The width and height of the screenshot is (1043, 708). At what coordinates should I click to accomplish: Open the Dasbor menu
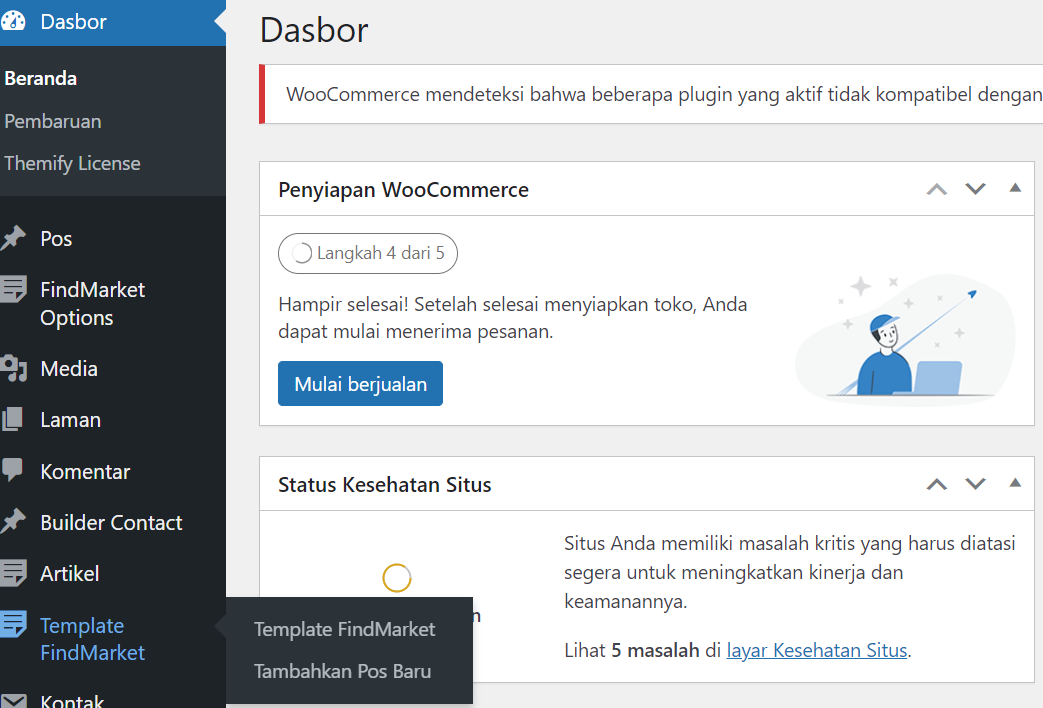pos(113,21)
